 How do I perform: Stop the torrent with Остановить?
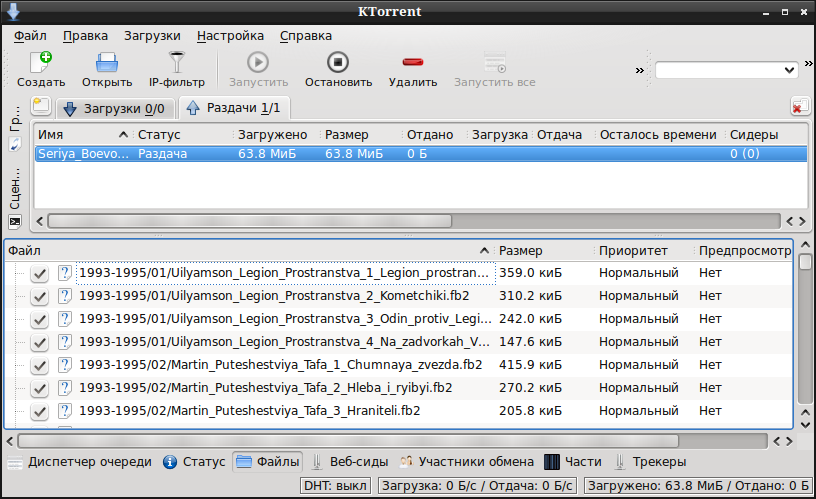(338, 70)
